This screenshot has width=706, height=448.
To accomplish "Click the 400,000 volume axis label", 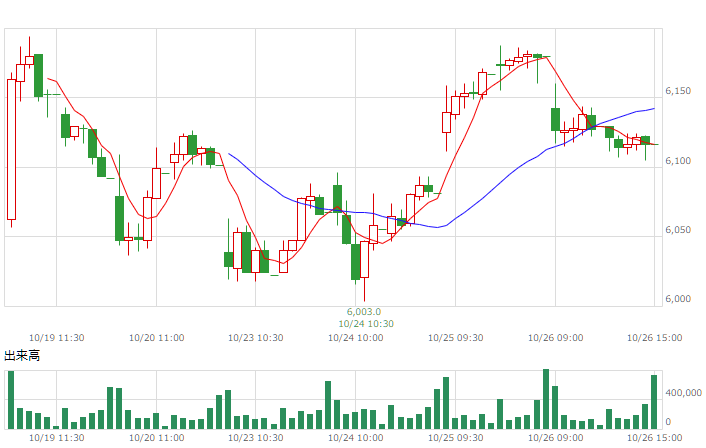I will point(683,393).
